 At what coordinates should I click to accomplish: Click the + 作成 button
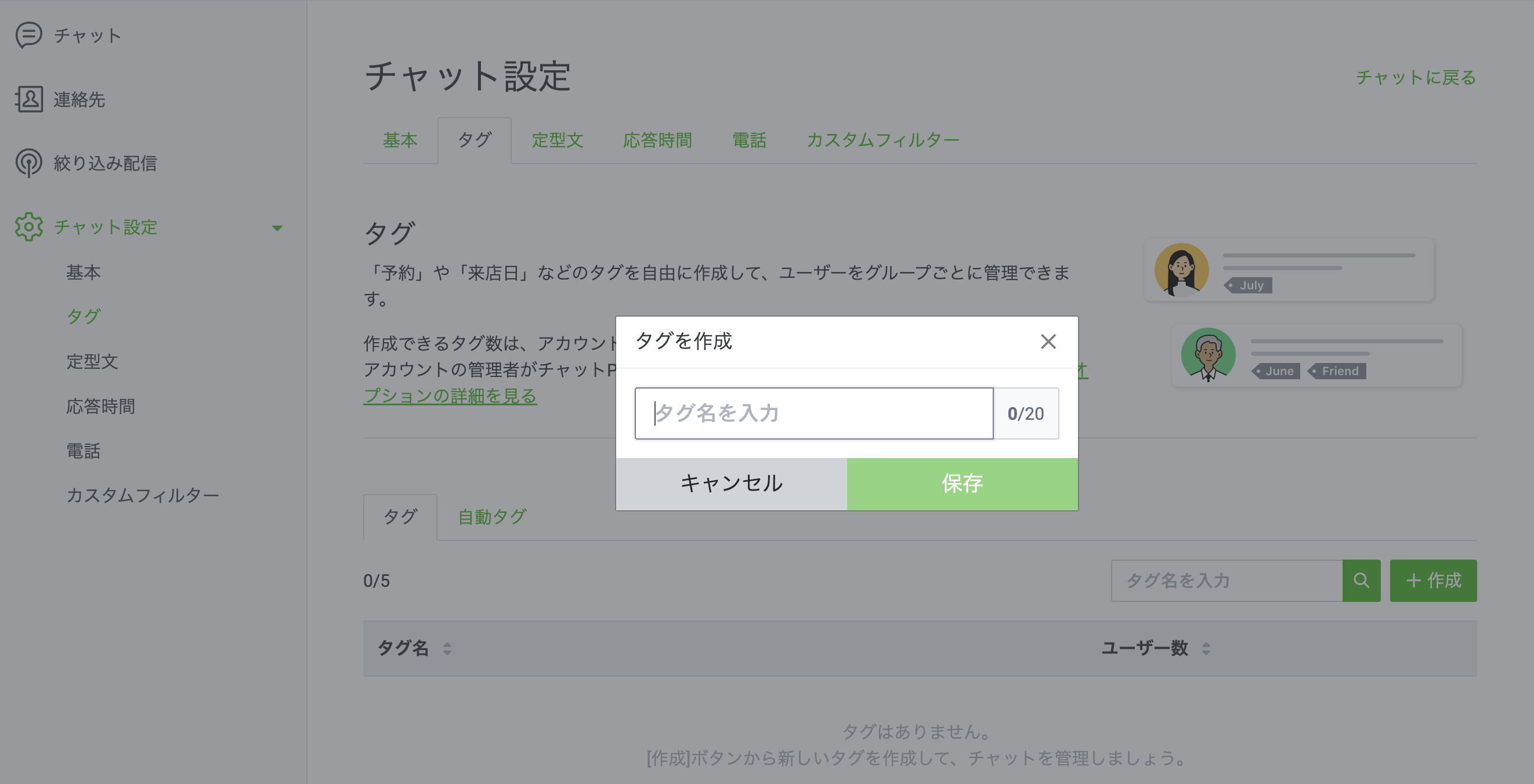click(x=1433, y=580)
